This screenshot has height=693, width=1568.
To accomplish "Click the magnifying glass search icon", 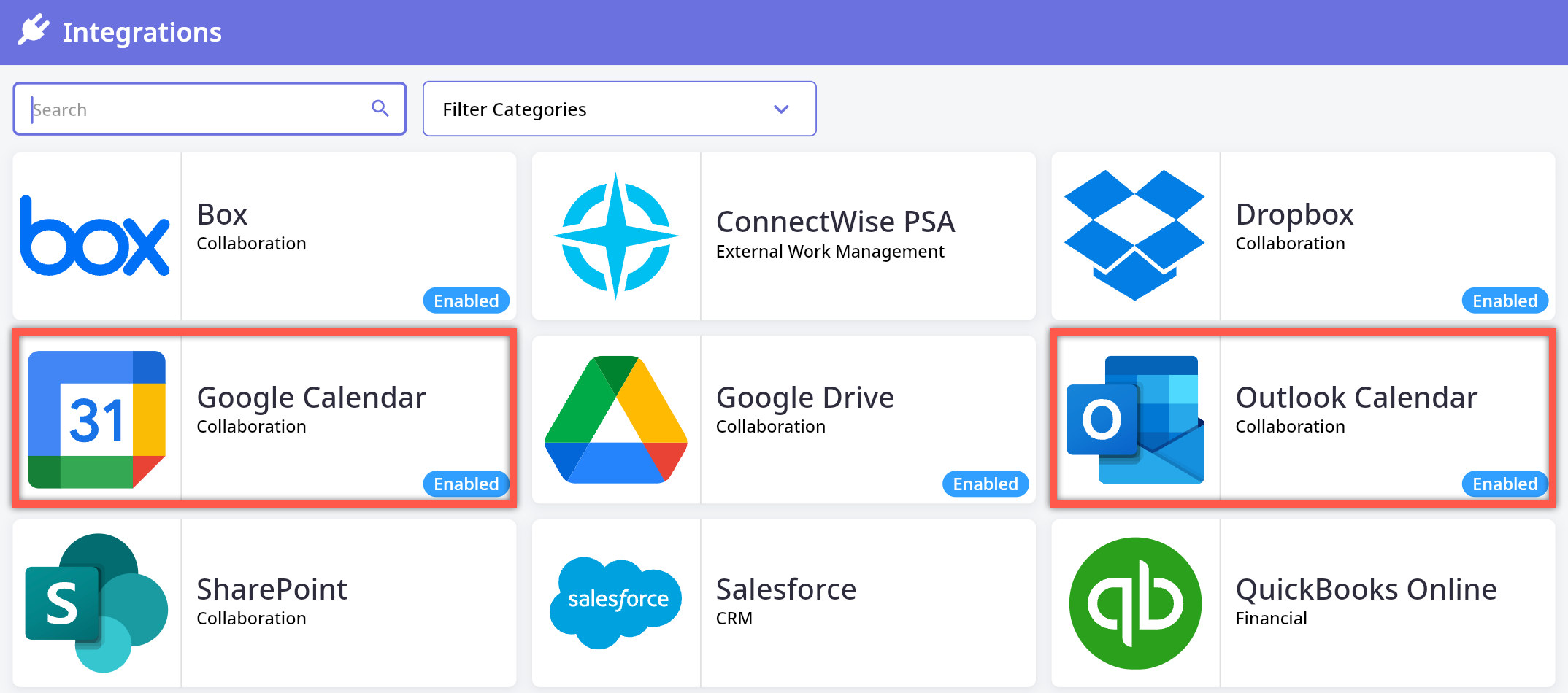I will pyautogui.click(x=380, y=109).
